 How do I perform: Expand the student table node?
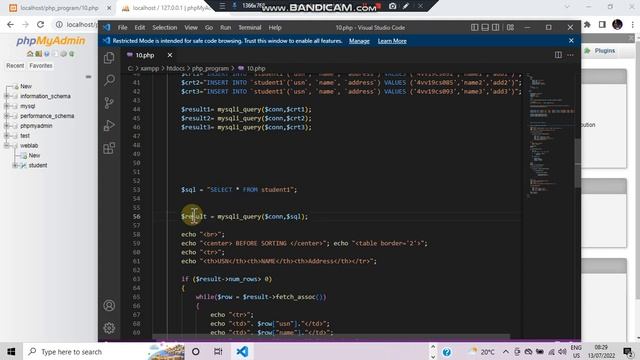[15, 165]
